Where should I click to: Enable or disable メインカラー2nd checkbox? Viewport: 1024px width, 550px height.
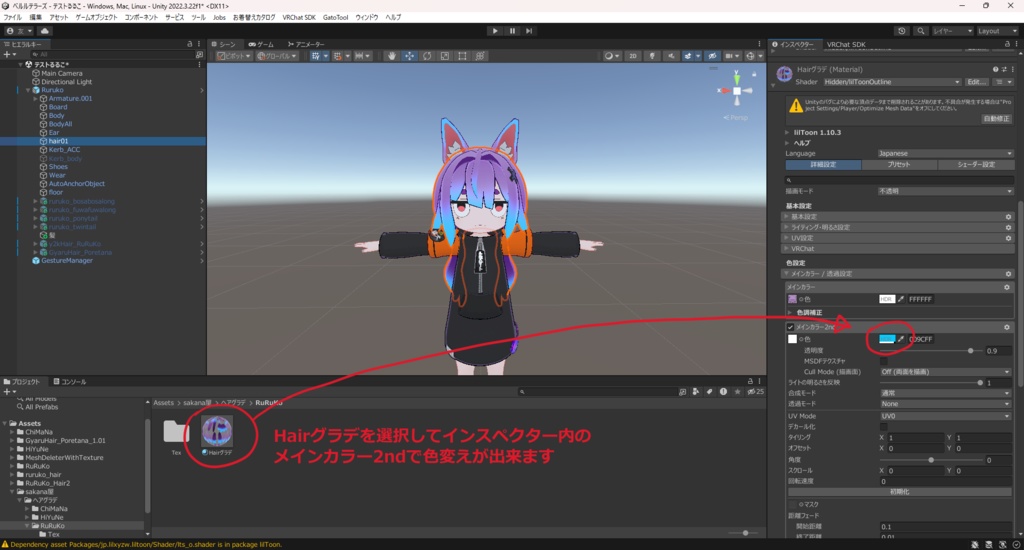tap(790, 327)
